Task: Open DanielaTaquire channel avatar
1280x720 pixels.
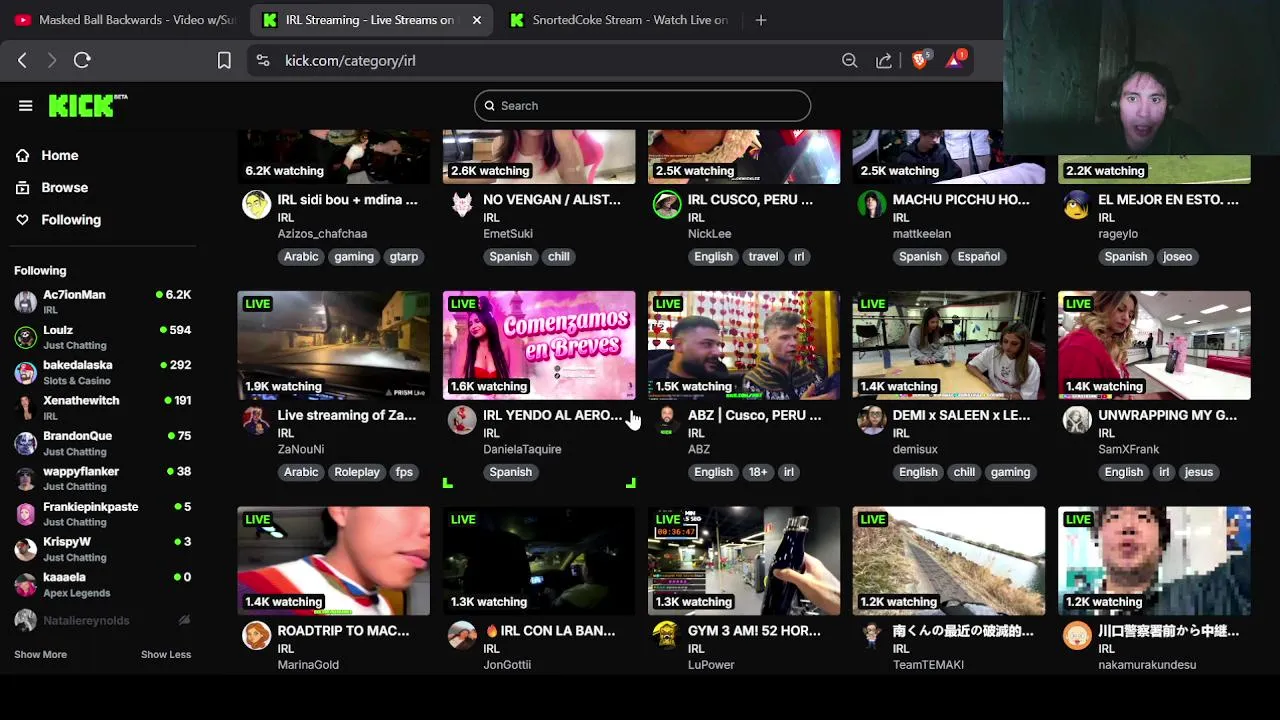Action: (x=462, y=420)
